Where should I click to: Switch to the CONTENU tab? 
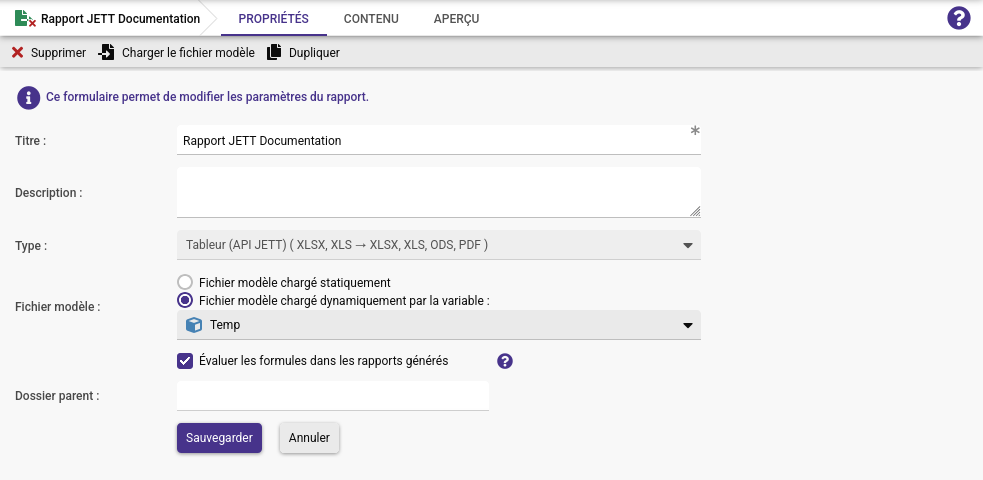371,19
